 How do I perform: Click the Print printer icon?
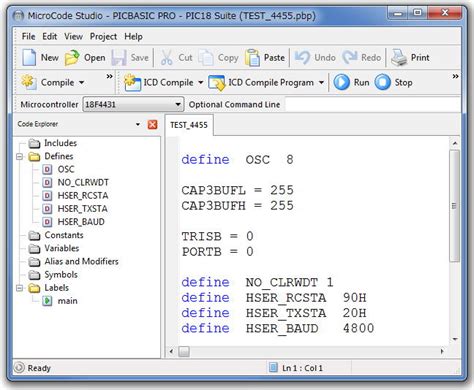pos(399,57)
